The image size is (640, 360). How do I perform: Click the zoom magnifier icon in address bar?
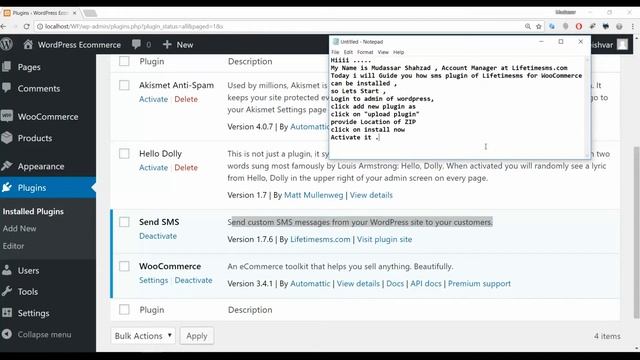click(x=528, y=26)
